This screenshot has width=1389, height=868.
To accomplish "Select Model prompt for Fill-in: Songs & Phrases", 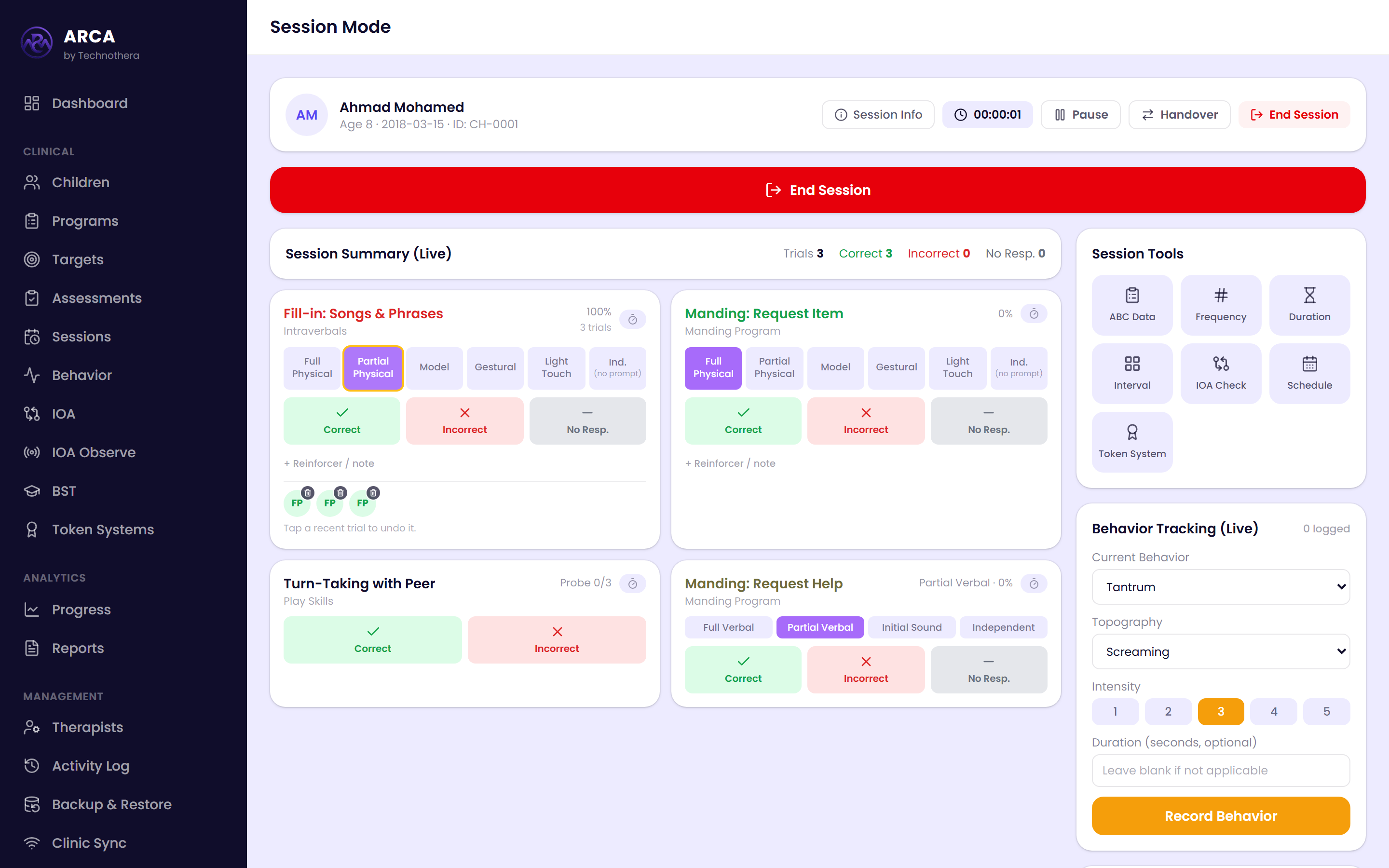I will tap(434, 367).
